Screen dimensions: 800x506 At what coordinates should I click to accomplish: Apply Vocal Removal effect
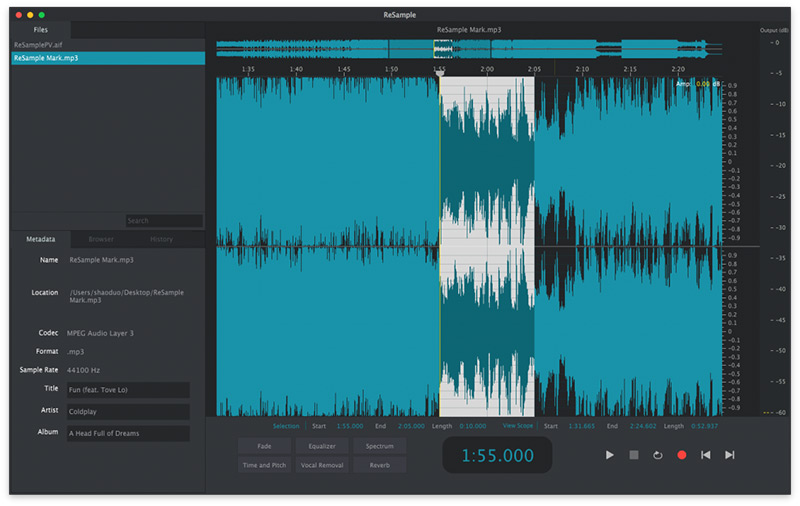(322, 465)
